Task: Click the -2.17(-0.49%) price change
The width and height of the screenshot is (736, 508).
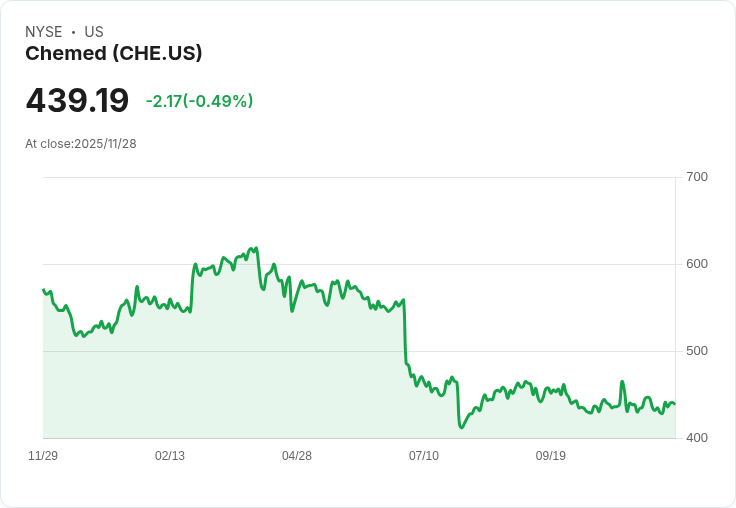Action: [x=199, y=101]
